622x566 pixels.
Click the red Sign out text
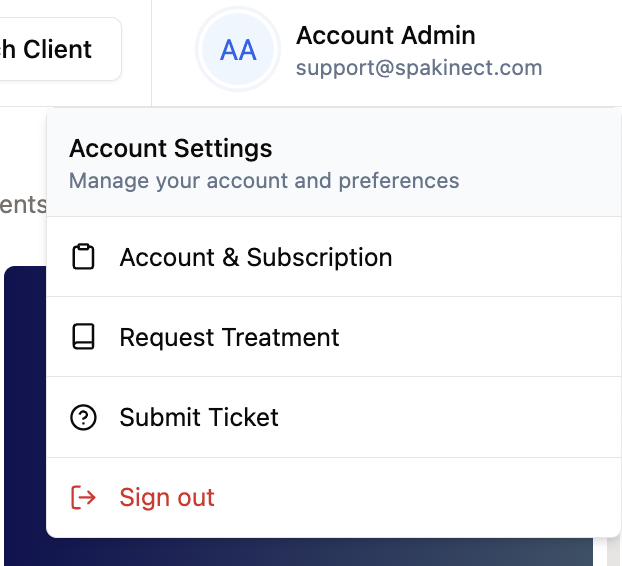167,497
